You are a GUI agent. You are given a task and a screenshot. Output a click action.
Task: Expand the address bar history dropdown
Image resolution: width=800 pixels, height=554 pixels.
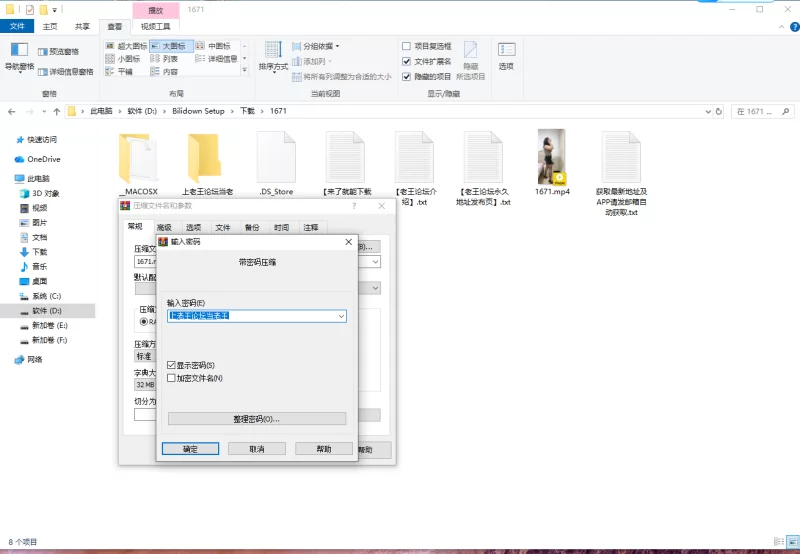pyautogui.click(x=708, y=111)
